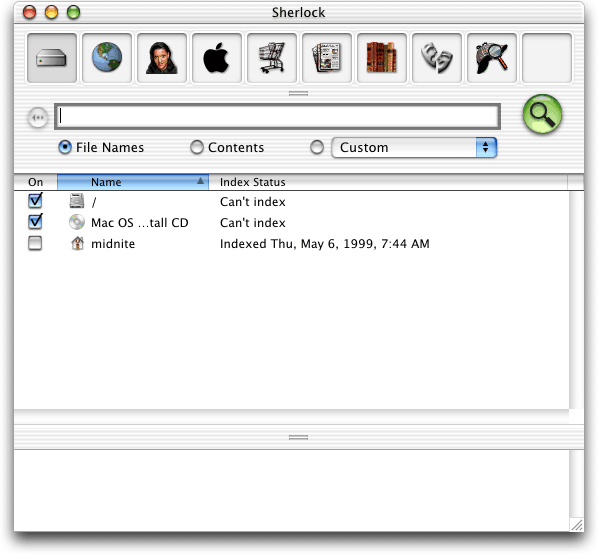Open the Shopping cart channel
The height and width of the screenshot is (555, 598).
272,58
